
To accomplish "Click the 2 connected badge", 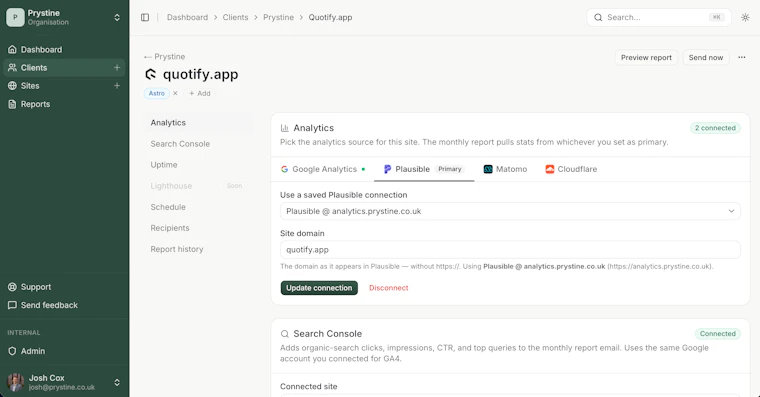I will (x=715, y=128).
